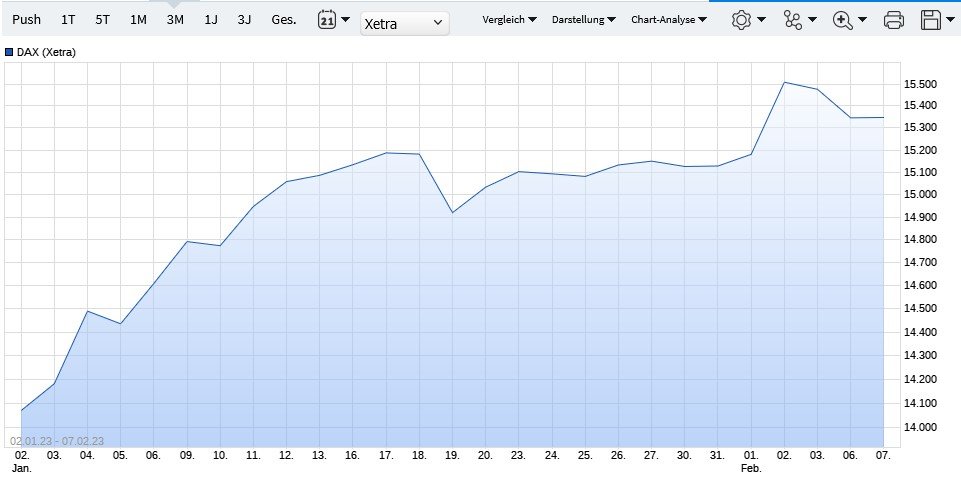Open the Darstellung menu
961x477 pixels.
[583, 20]
